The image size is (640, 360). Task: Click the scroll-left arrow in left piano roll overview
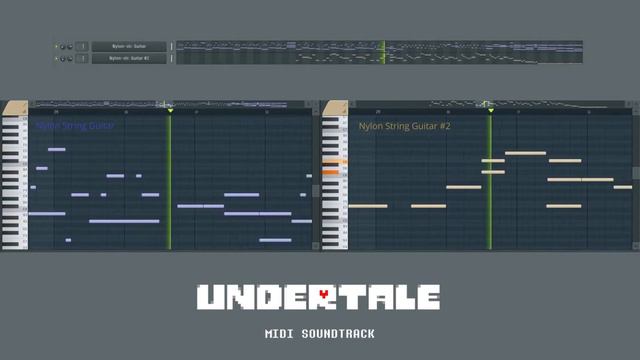(32, 104)
